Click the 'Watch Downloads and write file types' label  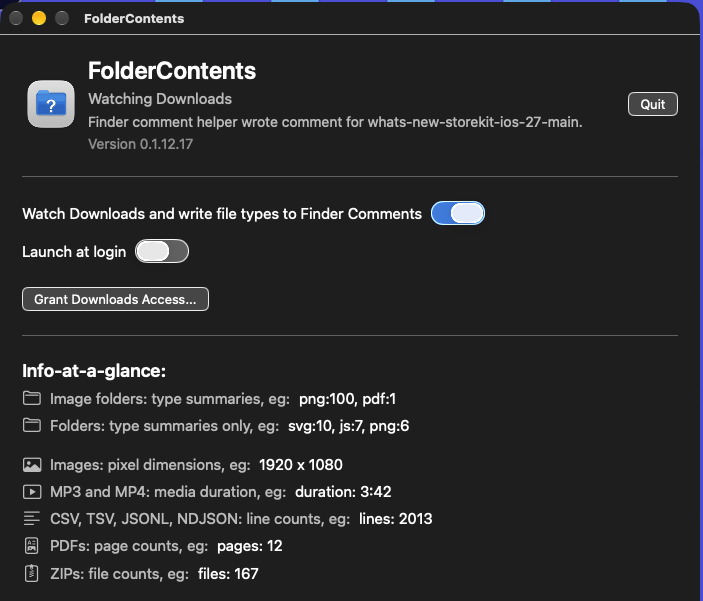coord(222,214)
